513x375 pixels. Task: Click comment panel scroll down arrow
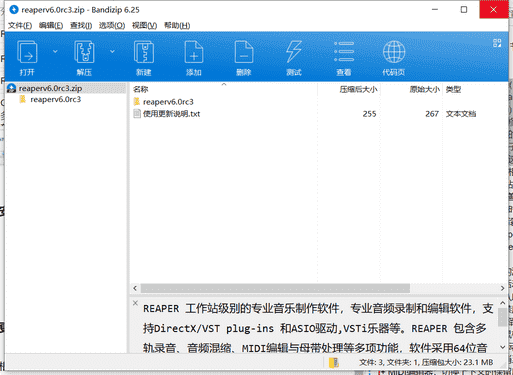(x=502, y=347)
